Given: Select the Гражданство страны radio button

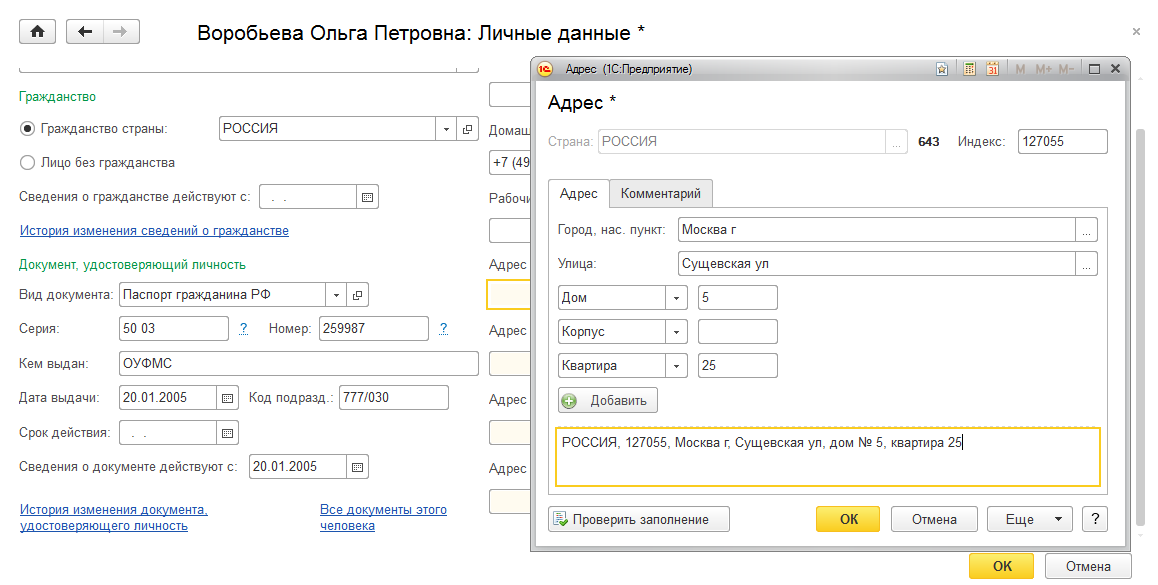Looking at the screenshot, I should [x=28, y=129].
